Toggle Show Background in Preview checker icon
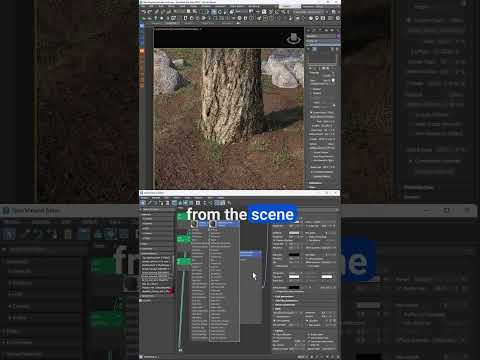This screenshot has height=360, width=480. [191, 203]
